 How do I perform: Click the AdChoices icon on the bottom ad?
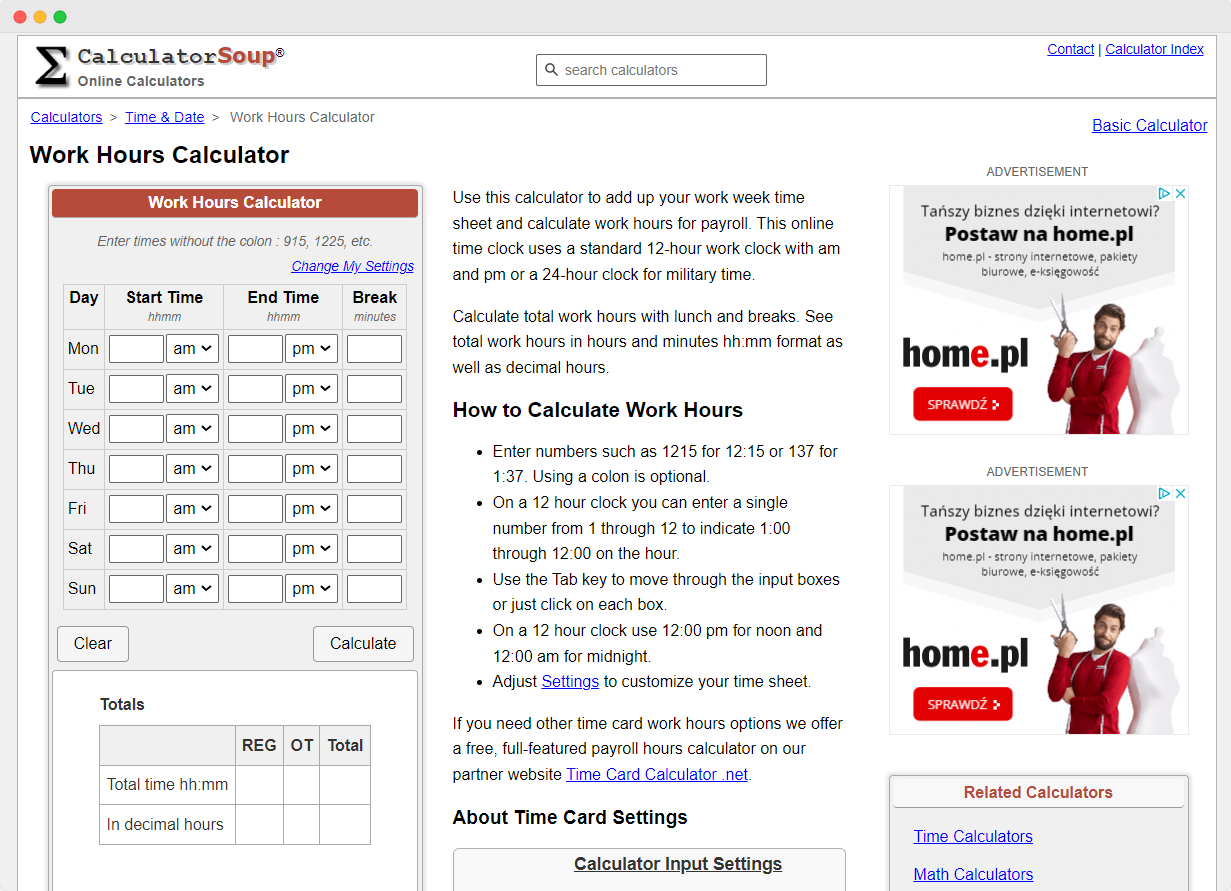pyautogui.click(x=1165, y=494)
